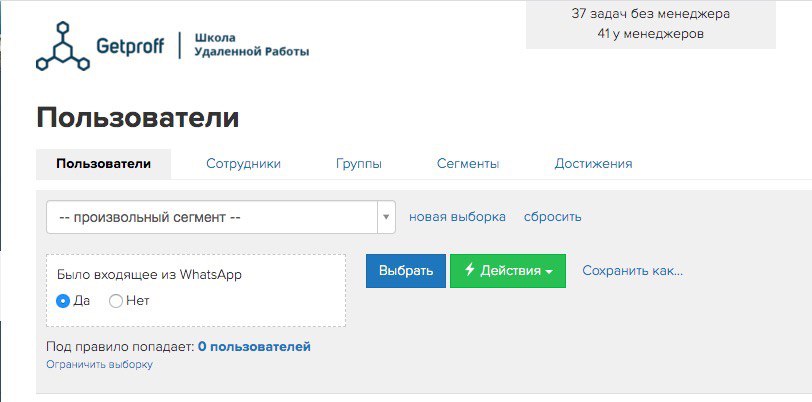The width and height of the screenshot is (812, 402).
Task: Click the новая выборка link
Action: (x=457, y=217)
